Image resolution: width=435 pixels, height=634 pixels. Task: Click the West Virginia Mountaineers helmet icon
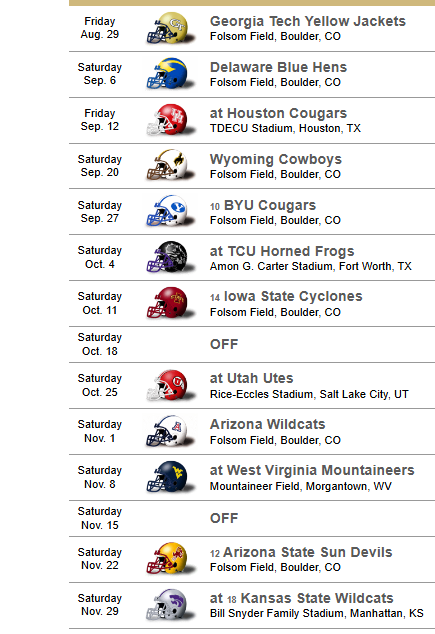(170, 478)
